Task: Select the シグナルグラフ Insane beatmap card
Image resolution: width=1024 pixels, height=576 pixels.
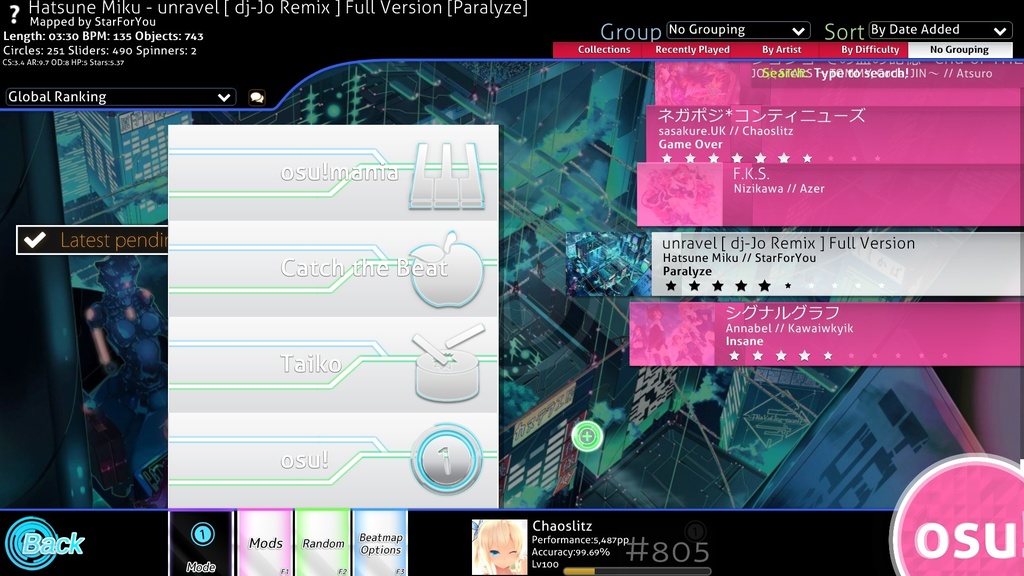Action: [x=827, y=334]
